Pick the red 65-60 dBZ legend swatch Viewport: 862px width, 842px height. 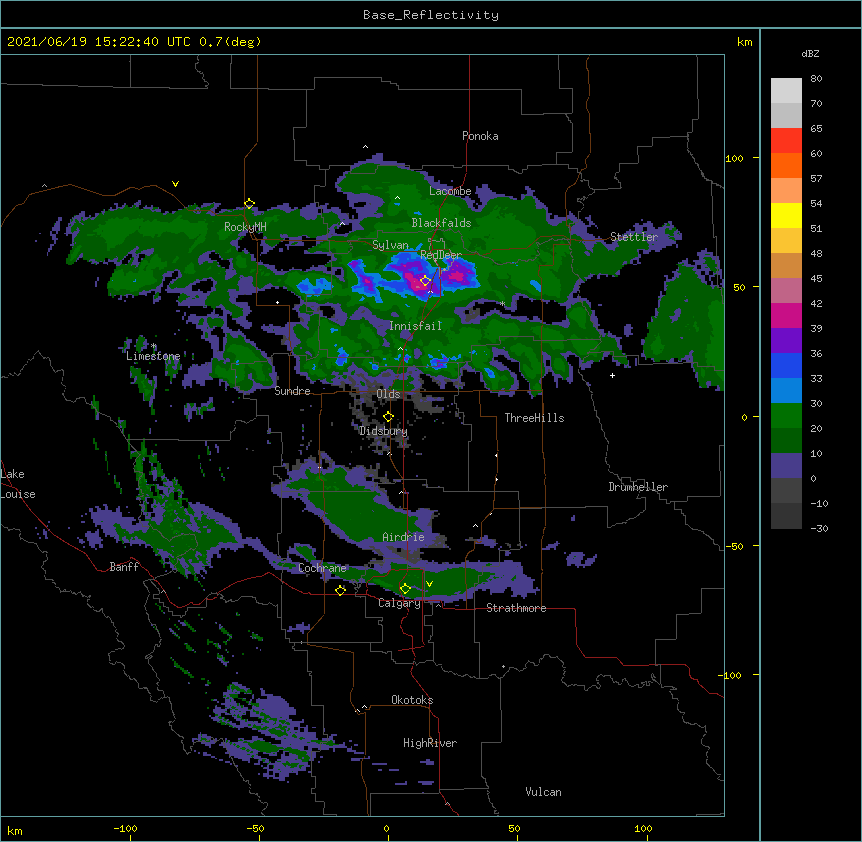(x=786, y=141)
